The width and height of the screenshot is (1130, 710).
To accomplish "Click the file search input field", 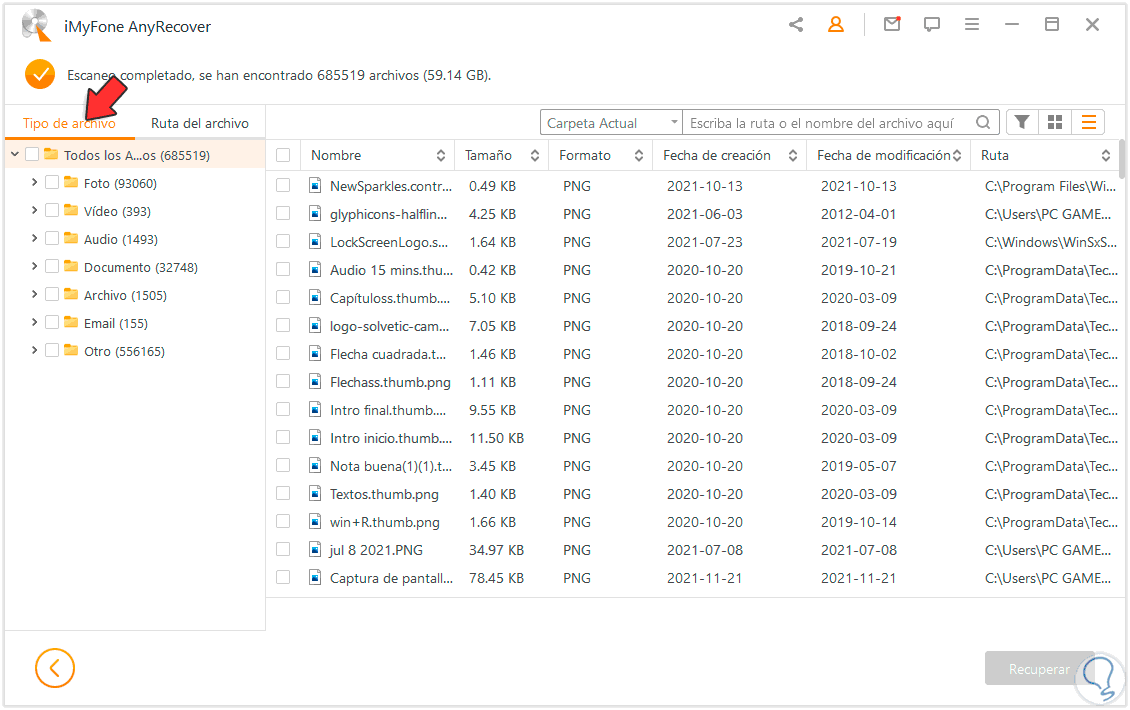I will point(829,123).
